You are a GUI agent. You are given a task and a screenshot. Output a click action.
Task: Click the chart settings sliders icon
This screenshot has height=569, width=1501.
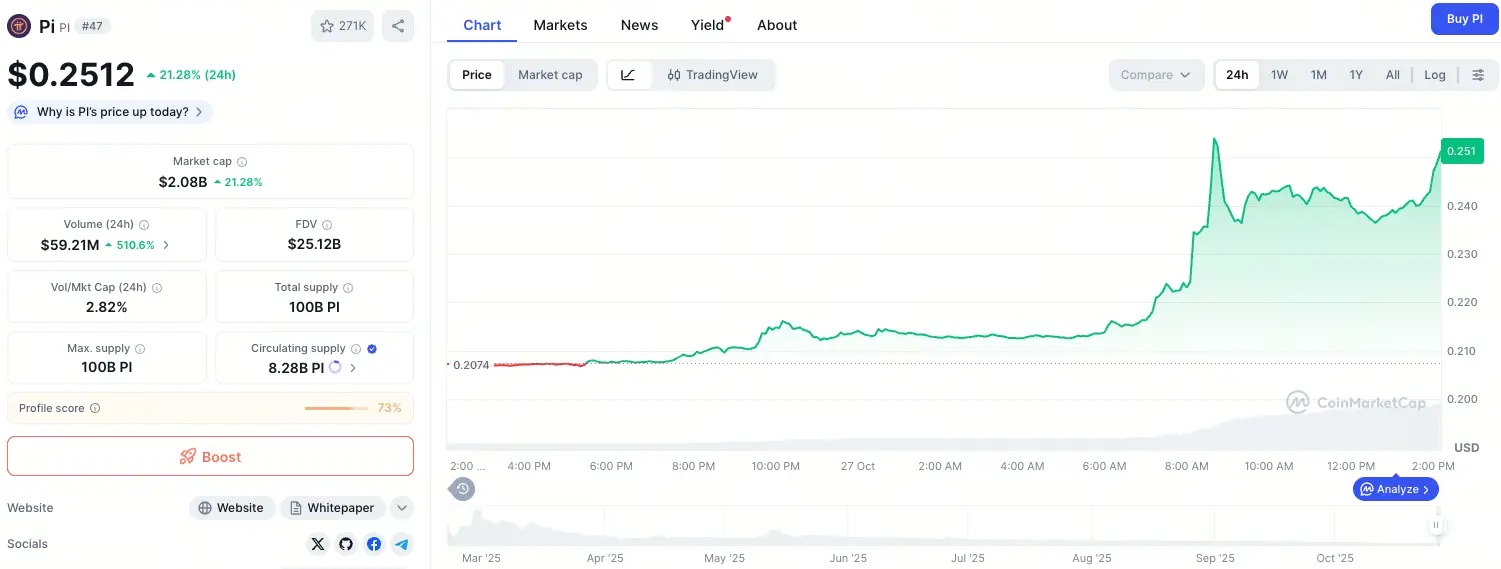tap(1478, 75)
